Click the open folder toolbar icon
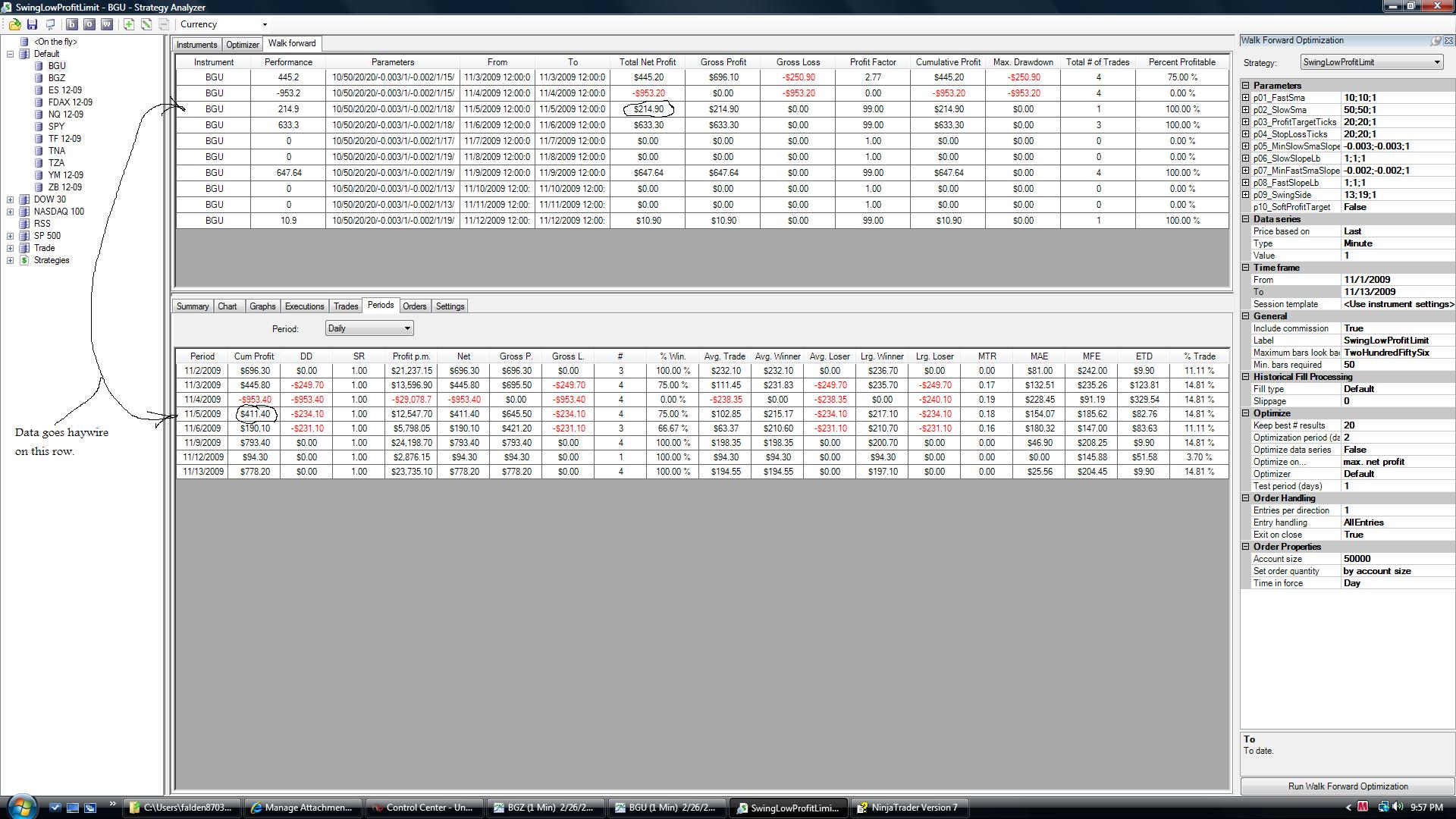 [x=14, y=24]
